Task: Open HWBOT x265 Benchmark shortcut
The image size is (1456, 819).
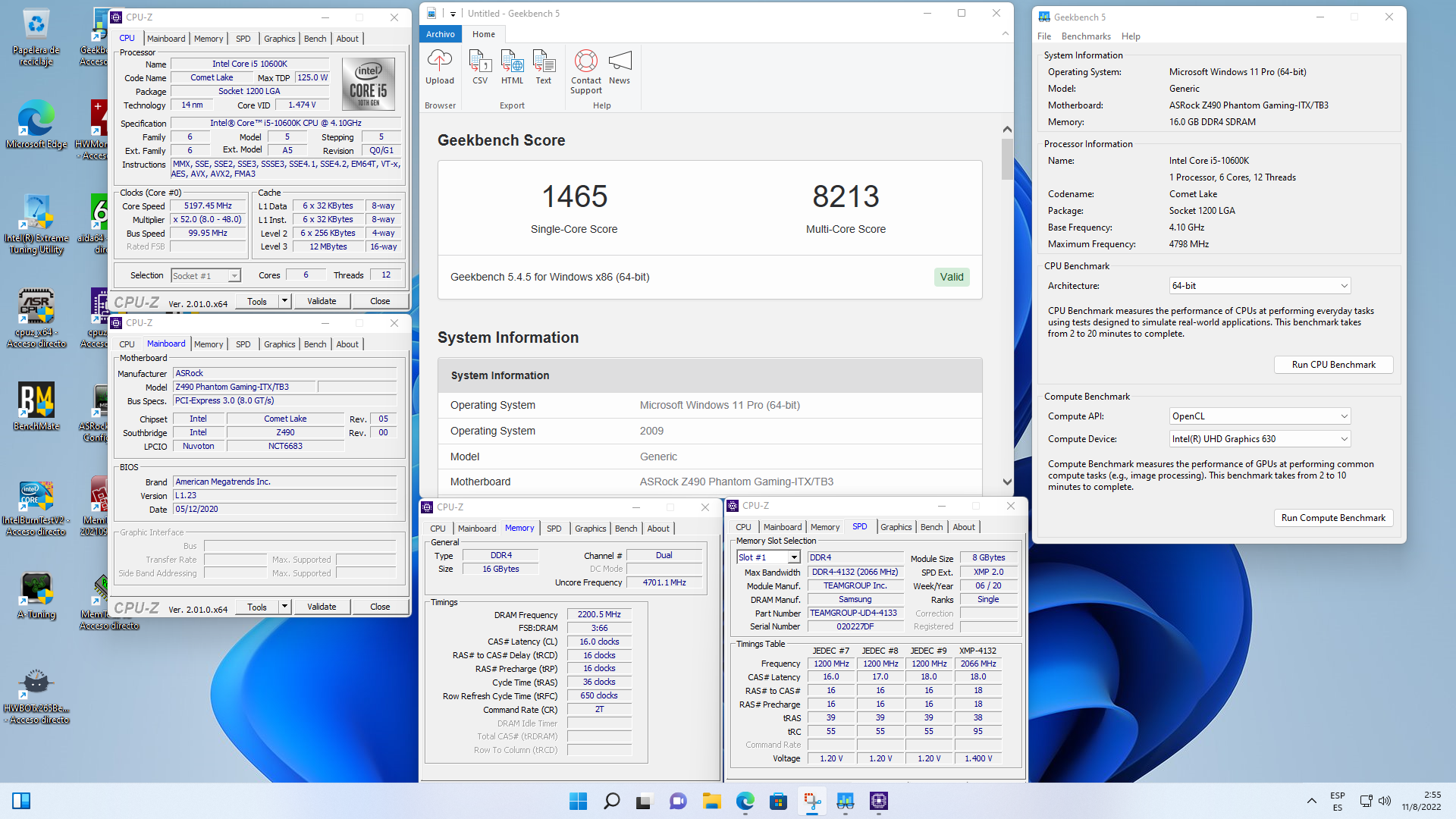Action: [x=36, y=695]
